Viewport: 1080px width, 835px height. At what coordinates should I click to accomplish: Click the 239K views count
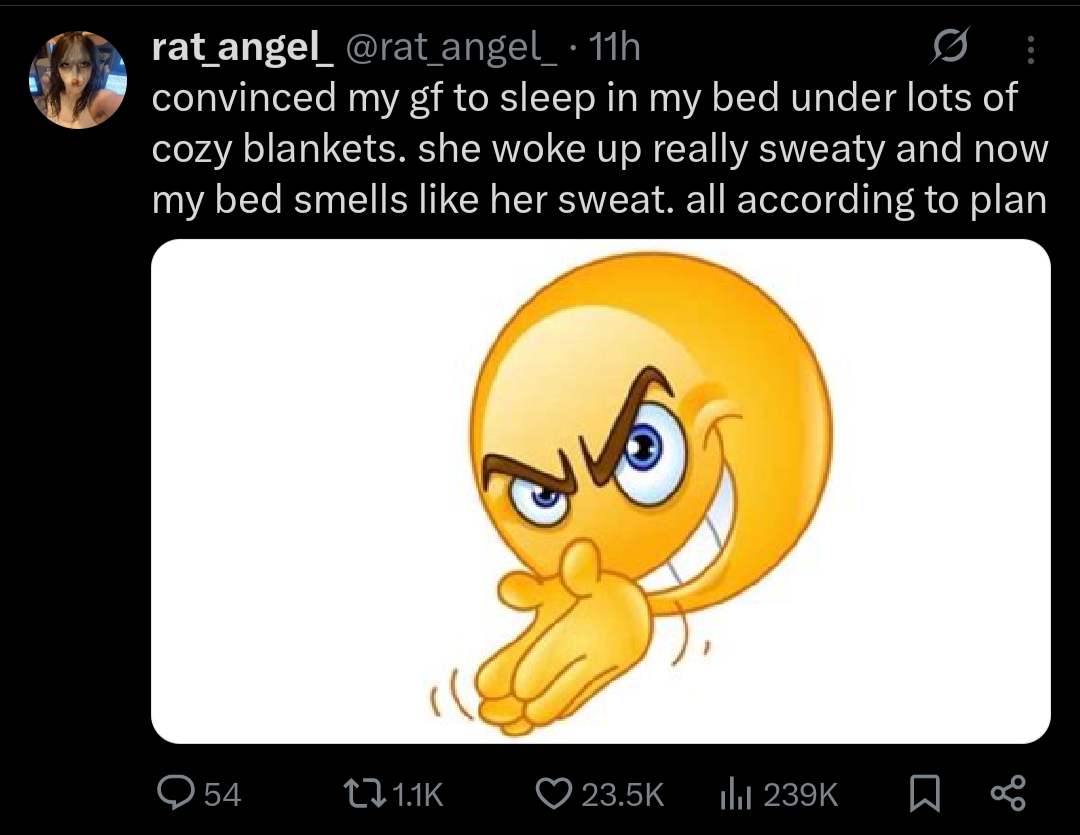click(x=800, y=795)
